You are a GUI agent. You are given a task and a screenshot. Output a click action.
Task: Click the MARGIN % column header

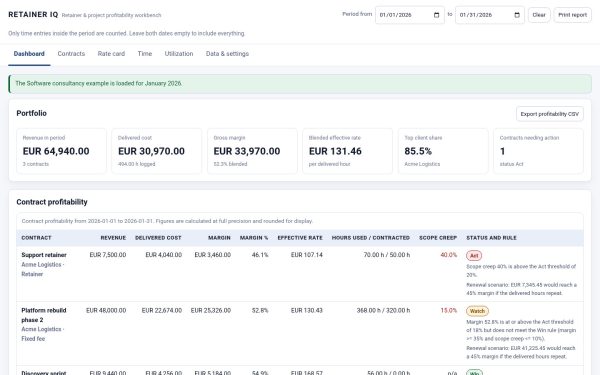[254, 238]
